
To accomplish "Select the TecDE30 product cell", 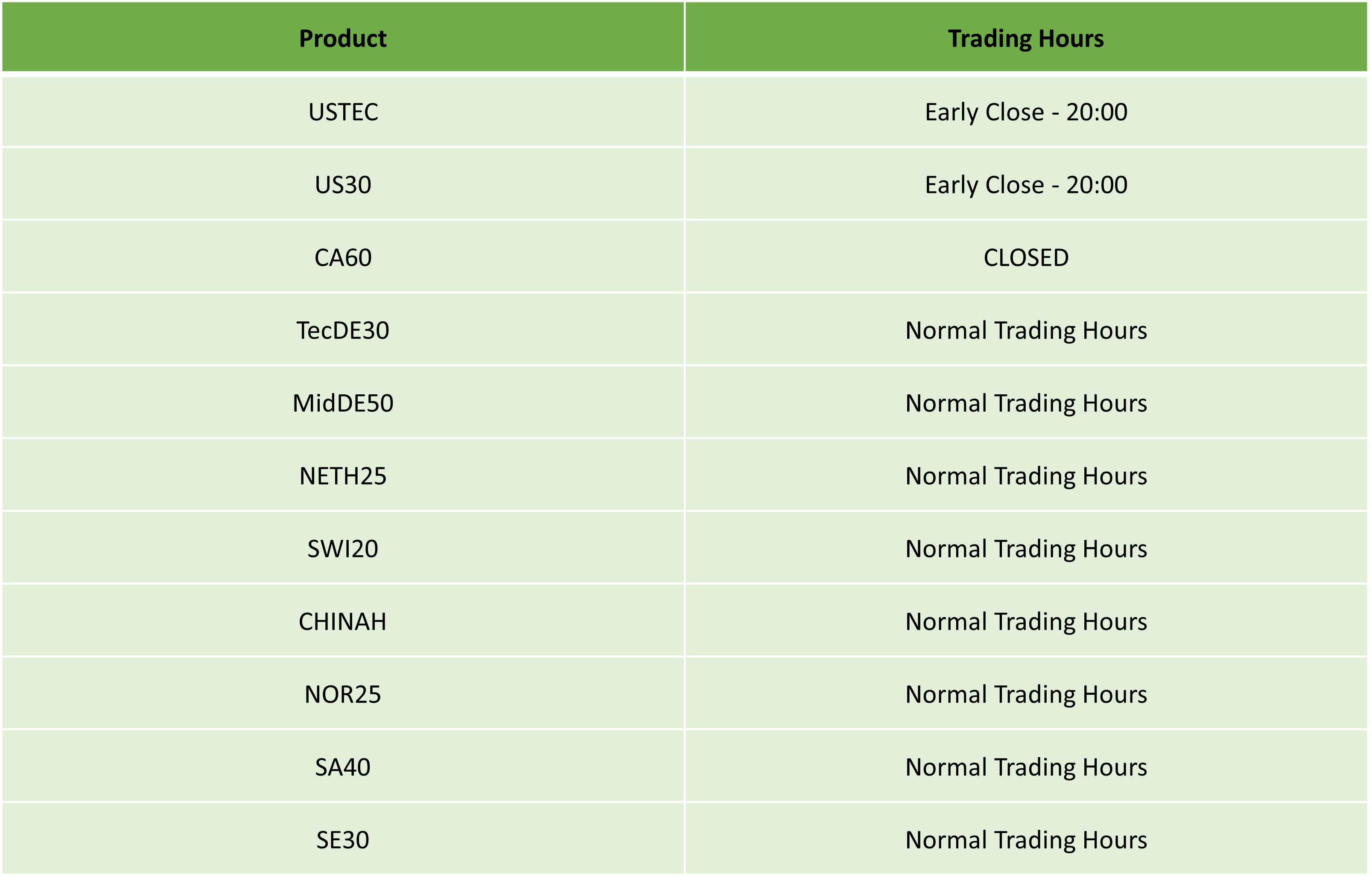I will click(x=342, y=330).
